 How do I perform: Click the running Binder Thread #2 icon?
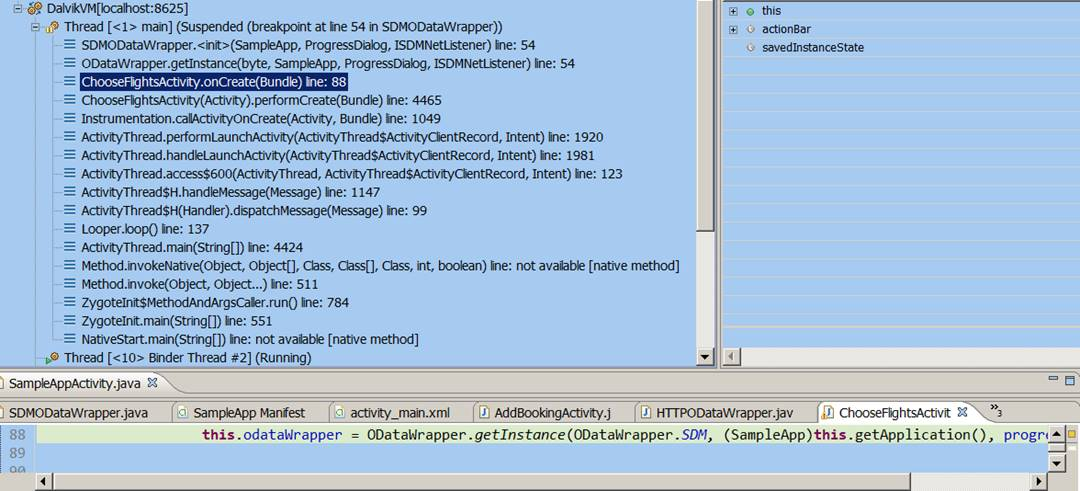point(52,358)
